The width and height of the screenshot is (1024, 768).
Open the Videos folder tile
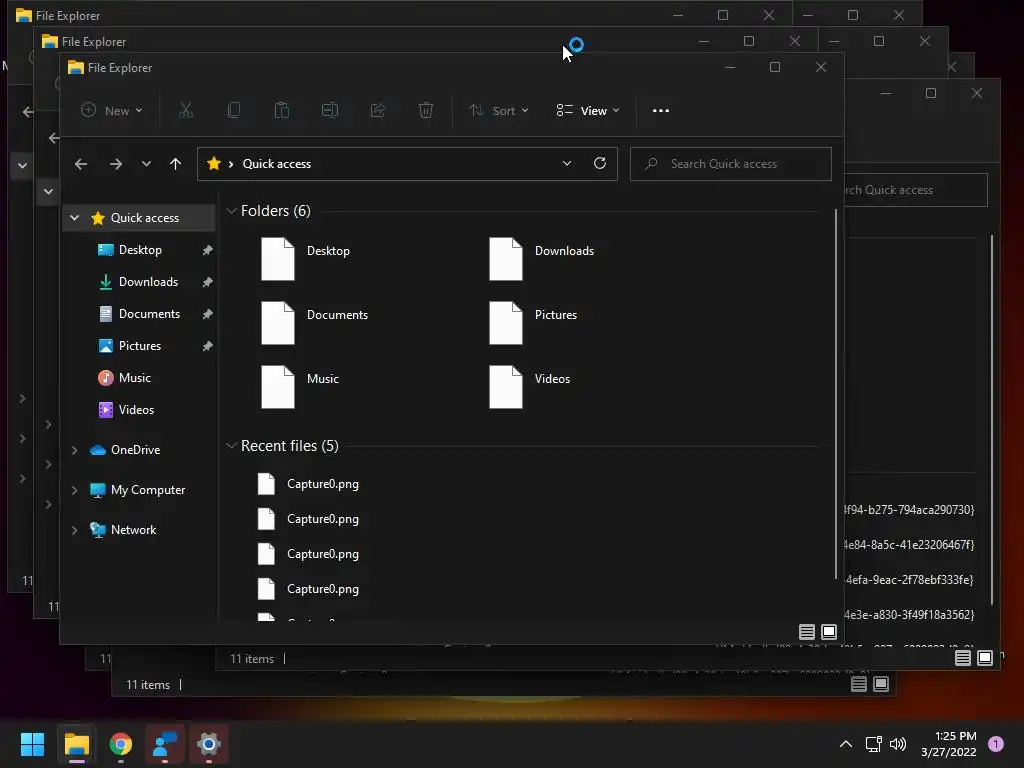pos(530,387)
